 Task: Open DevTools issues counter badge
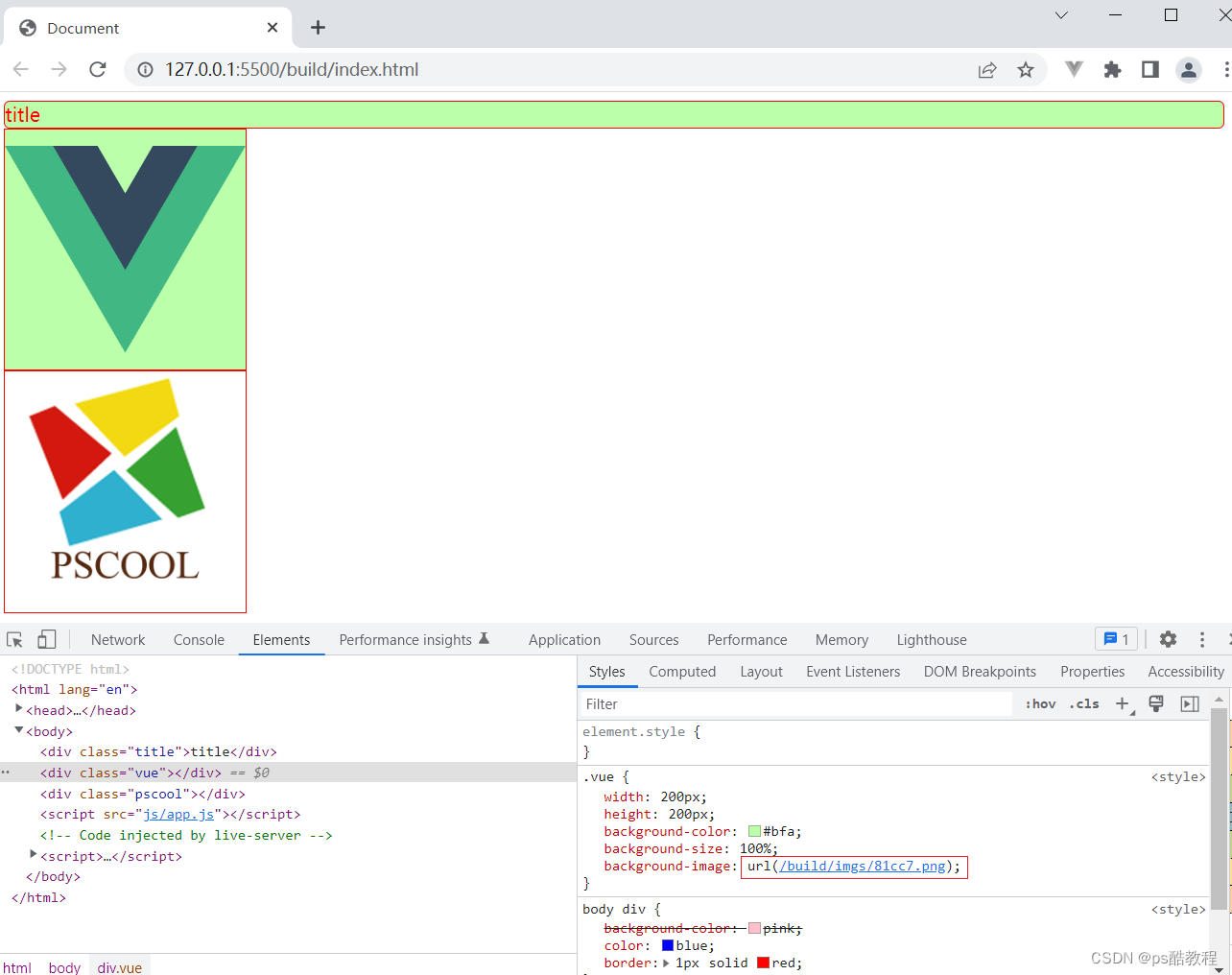click(1116, 639)
